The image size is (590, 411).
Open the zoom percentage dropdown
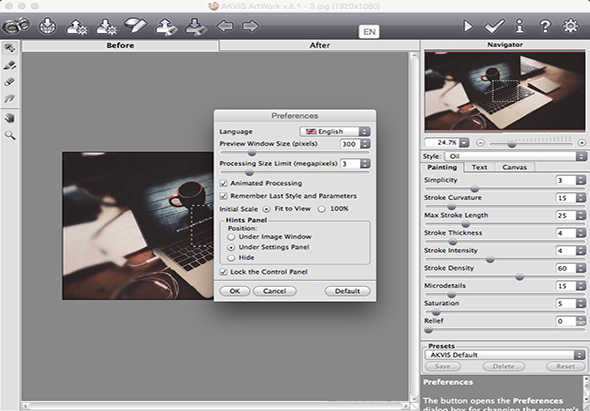[464, 143]
